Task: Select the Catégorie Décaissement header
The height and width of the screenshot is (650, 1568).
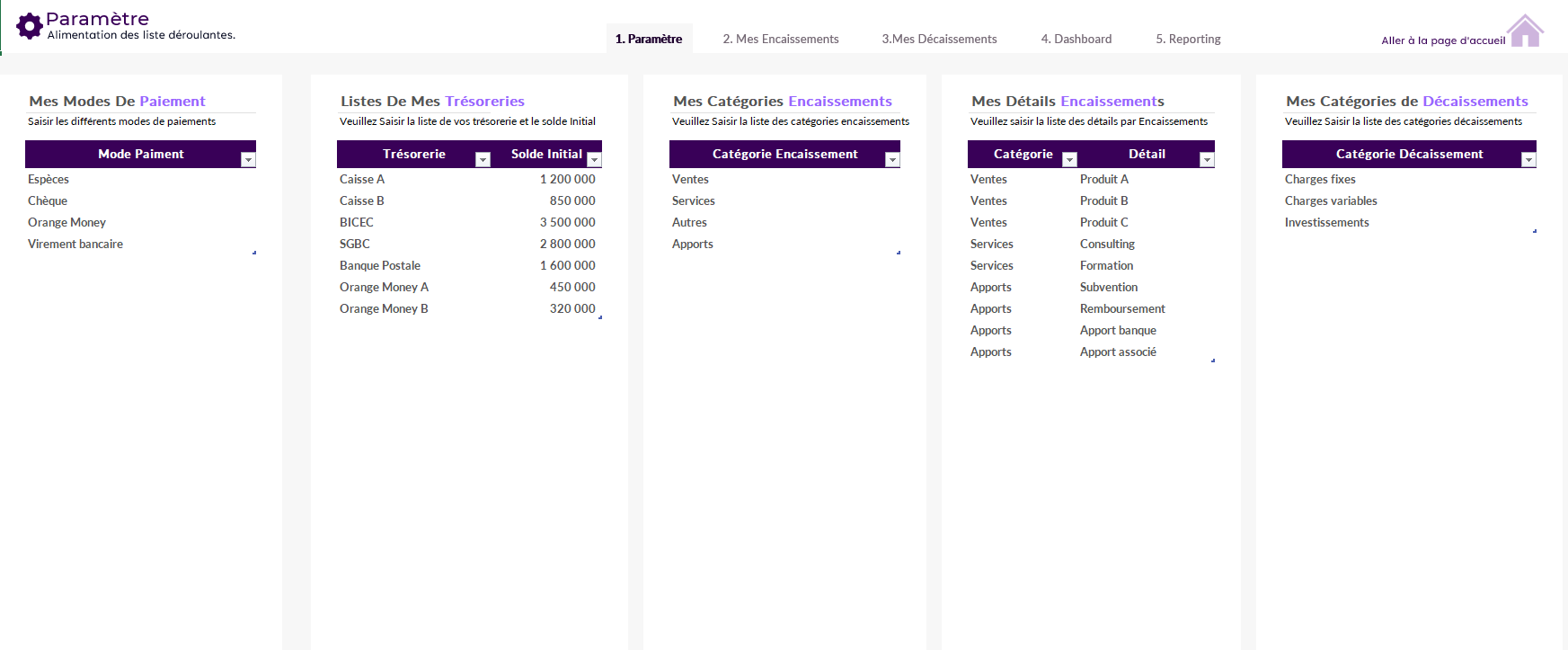Action: [x=1409, y=154]
